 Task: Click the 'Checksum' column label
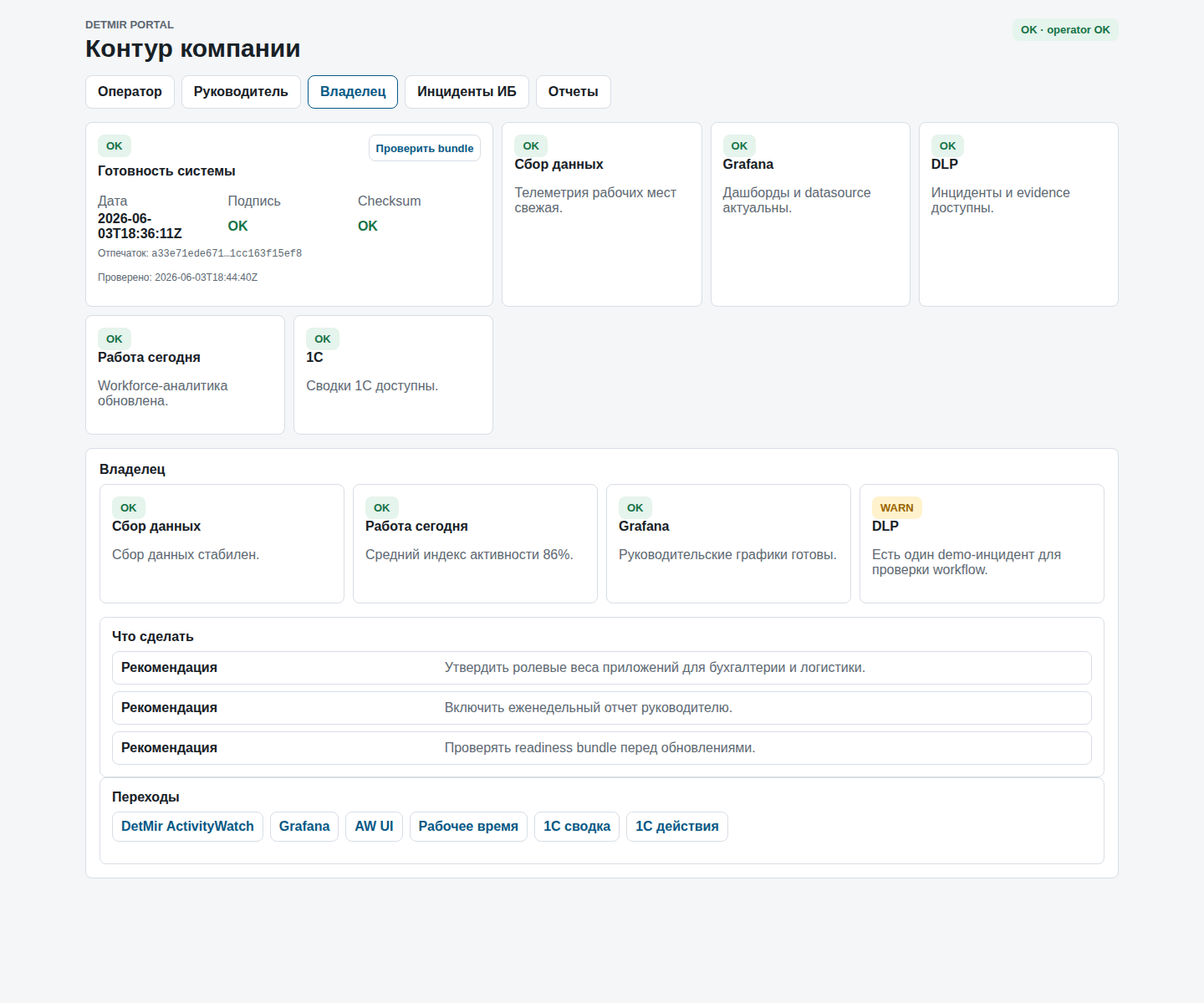point(390,201)
